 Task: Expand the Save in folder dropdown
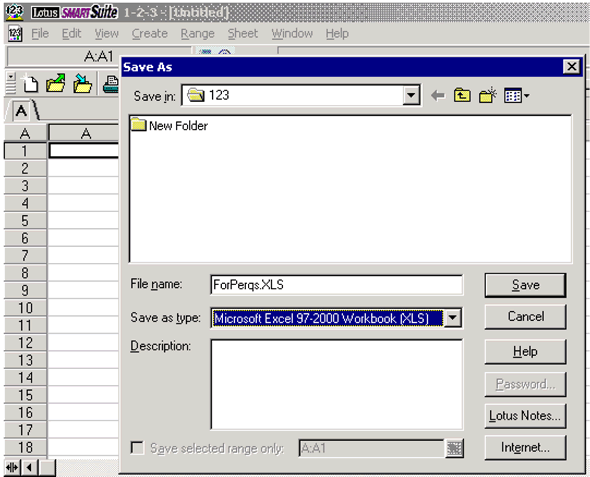pyautogui.click(x=411, y=96)
